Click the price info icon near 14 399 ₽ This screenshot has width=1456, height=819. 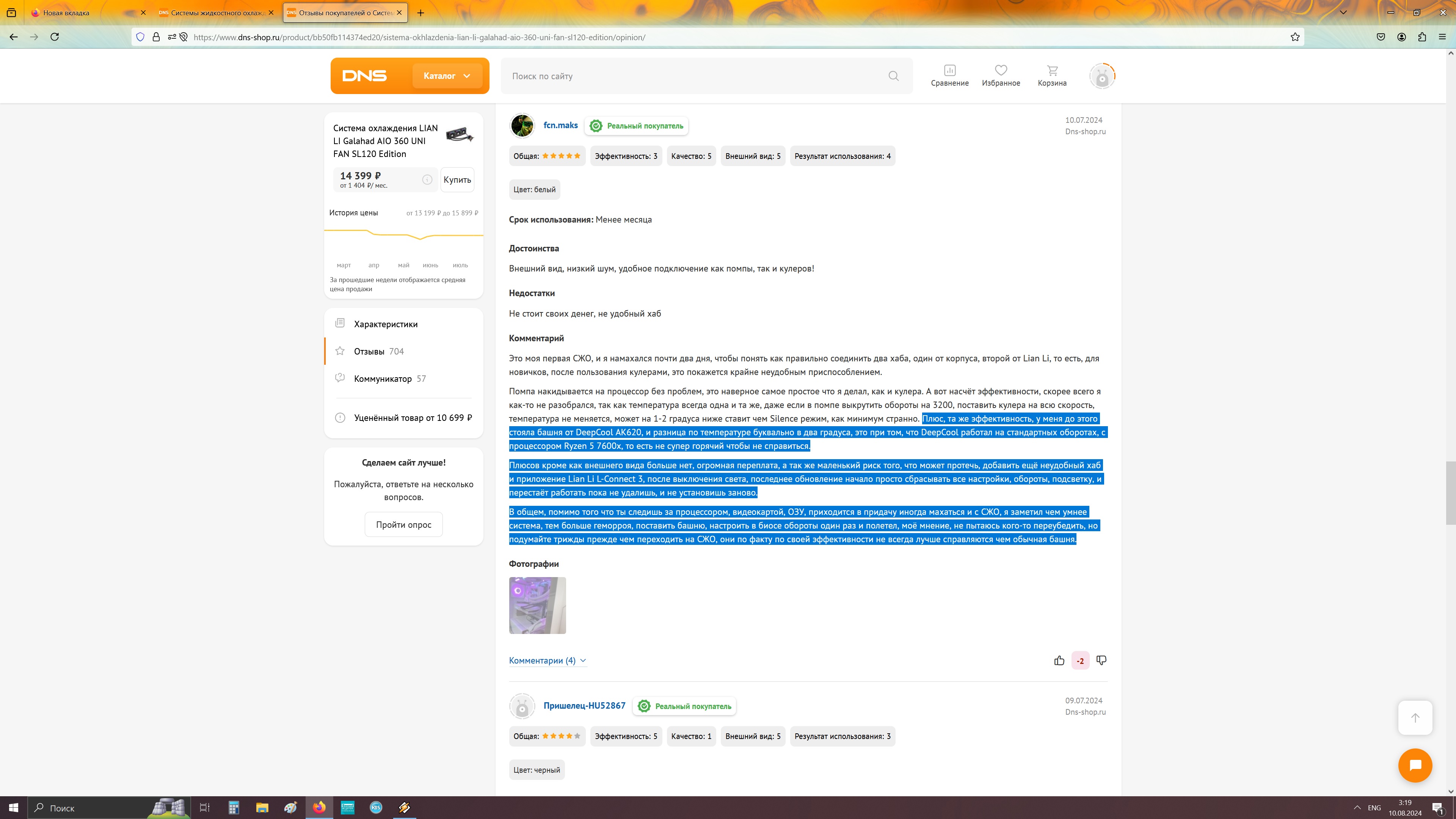(x=427, y=180)
